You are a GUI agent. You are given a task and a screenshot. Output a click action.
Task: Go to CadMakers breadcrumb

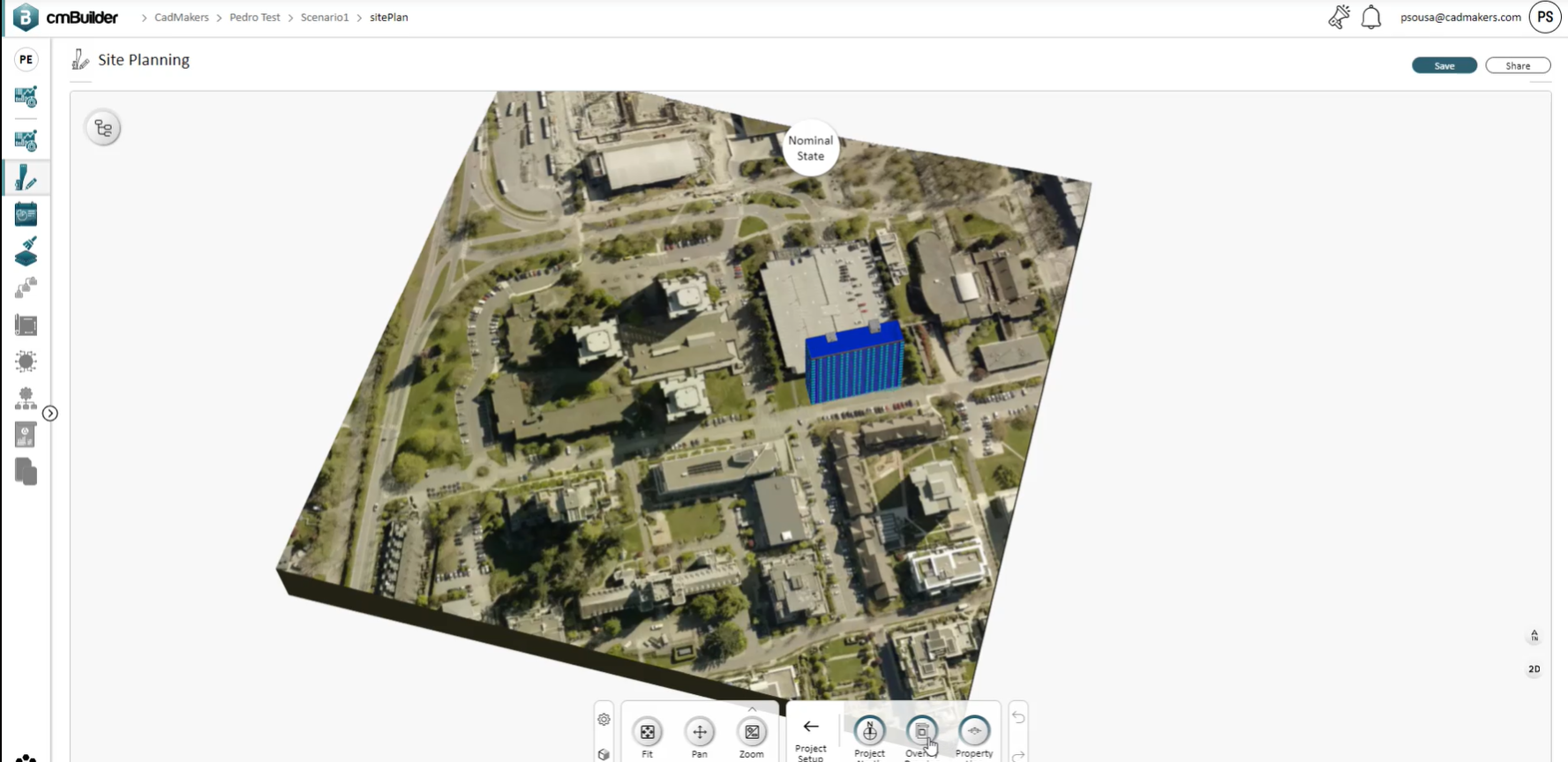point(182,17)
